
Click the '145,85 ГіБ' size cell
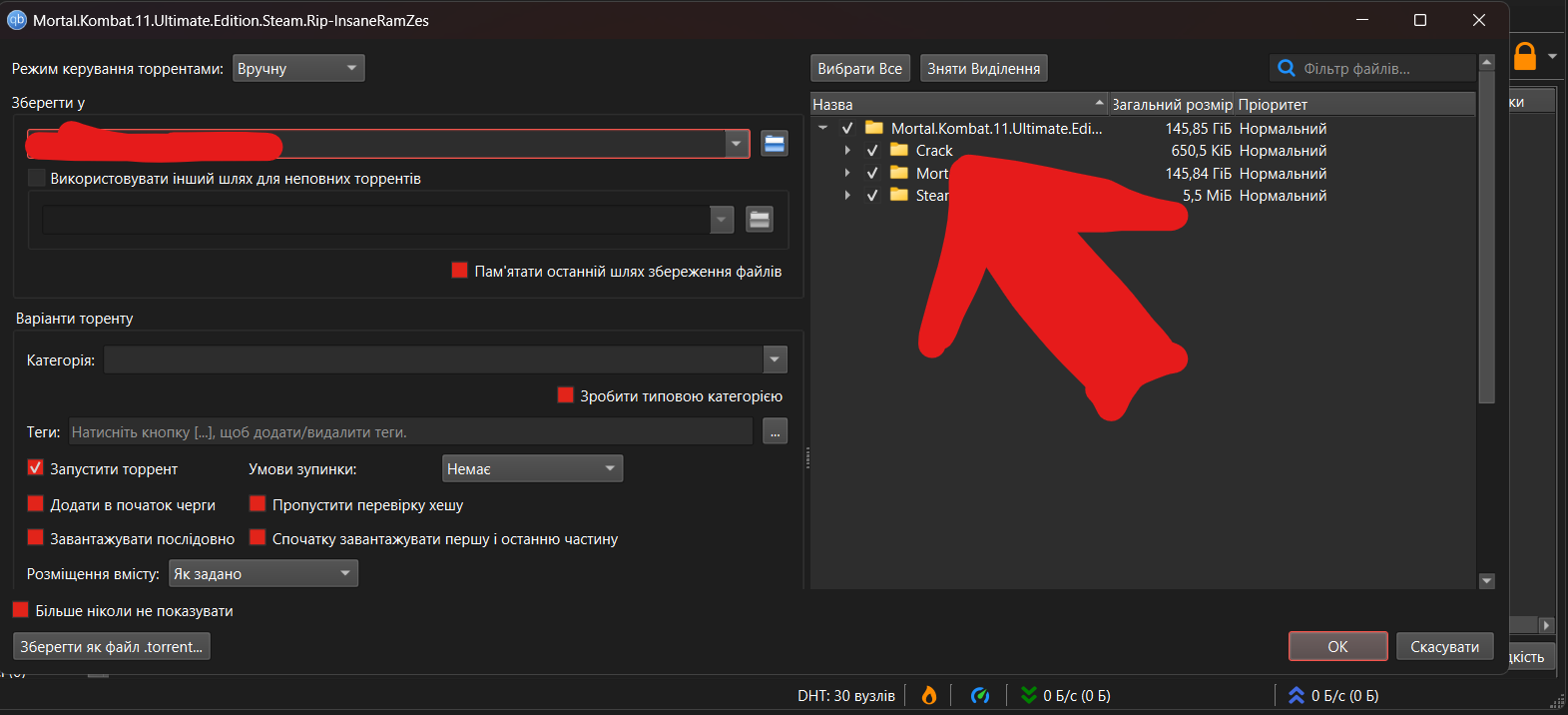(1199, 128)
